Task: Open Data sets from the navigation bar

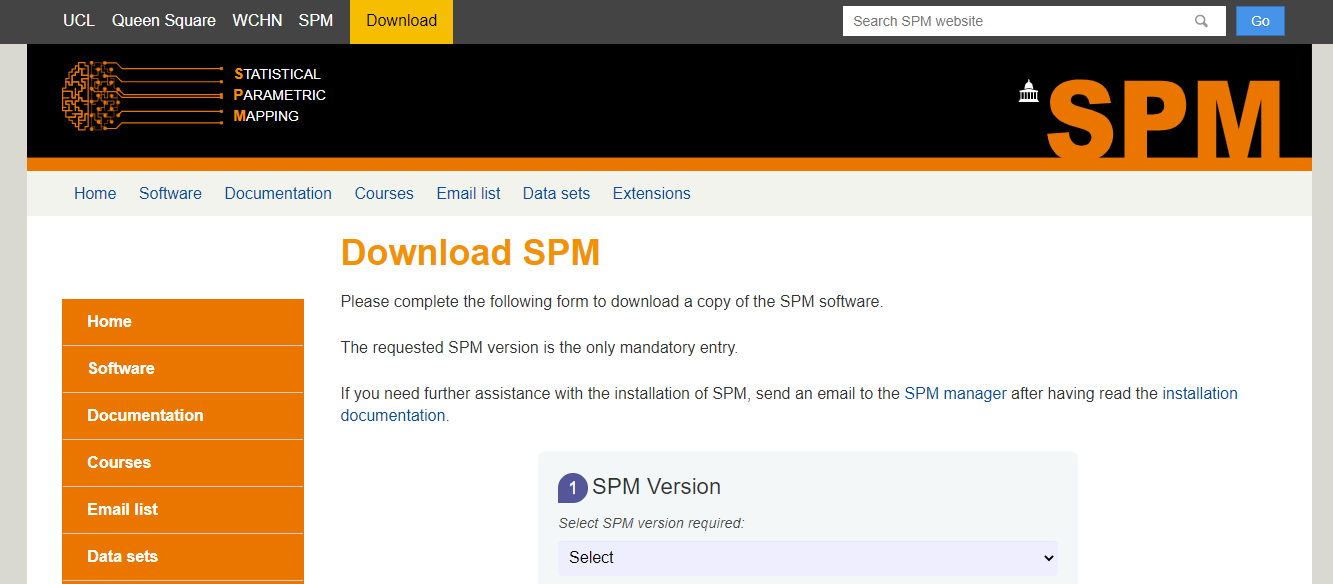Action: click(556, 193)
